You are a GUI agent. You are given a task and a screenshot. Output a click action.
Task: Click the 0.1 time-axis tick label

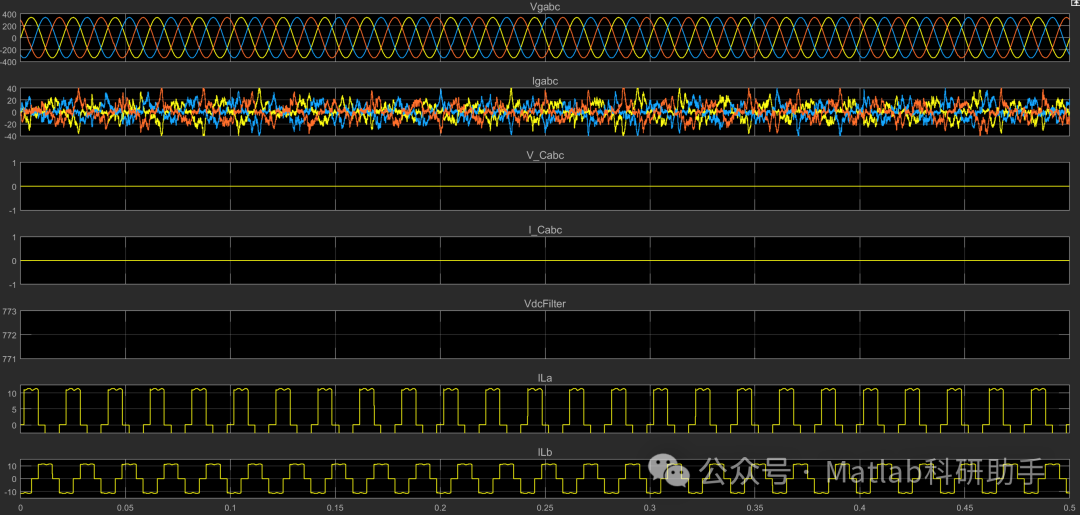pos(231,507)
